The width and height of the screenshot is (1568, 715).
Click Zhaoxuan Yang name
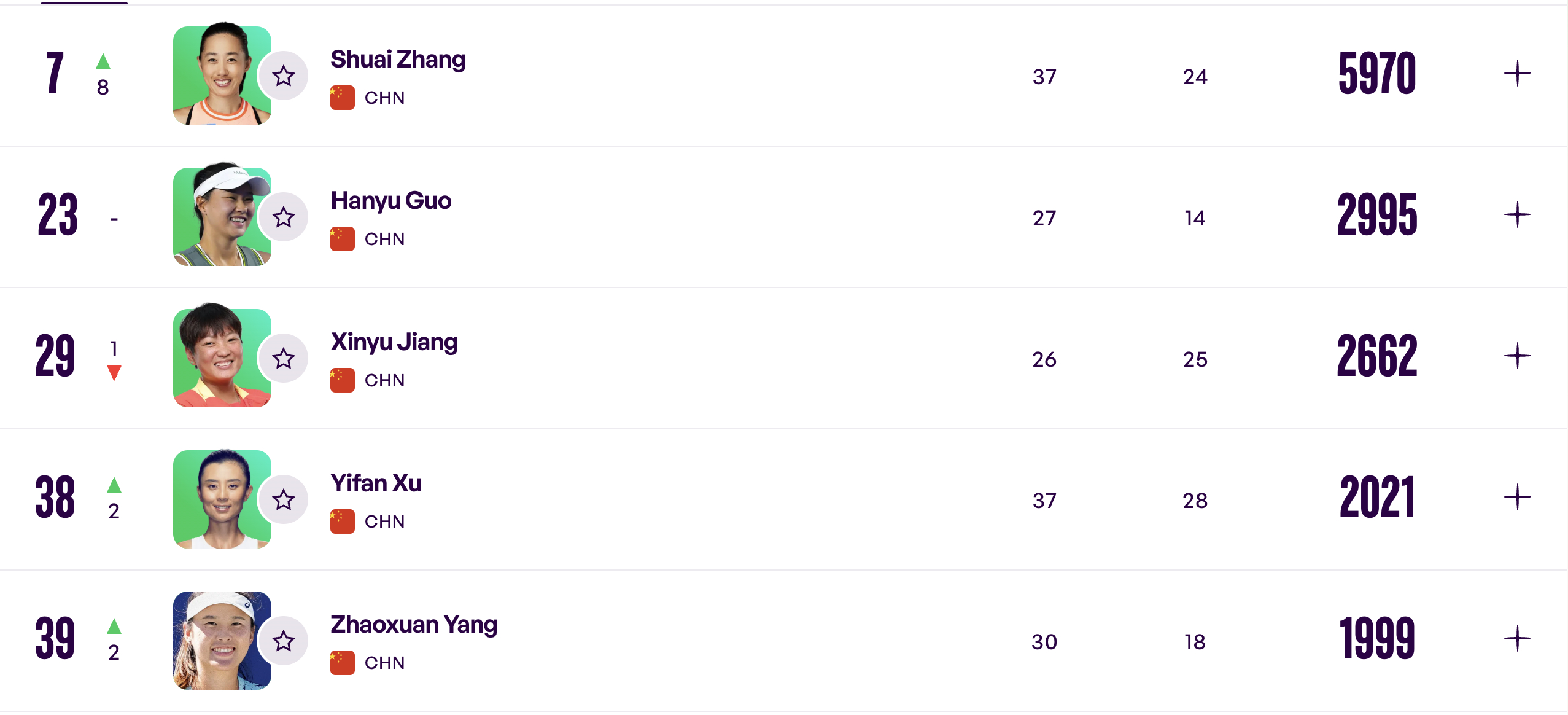tap(414, 625)
